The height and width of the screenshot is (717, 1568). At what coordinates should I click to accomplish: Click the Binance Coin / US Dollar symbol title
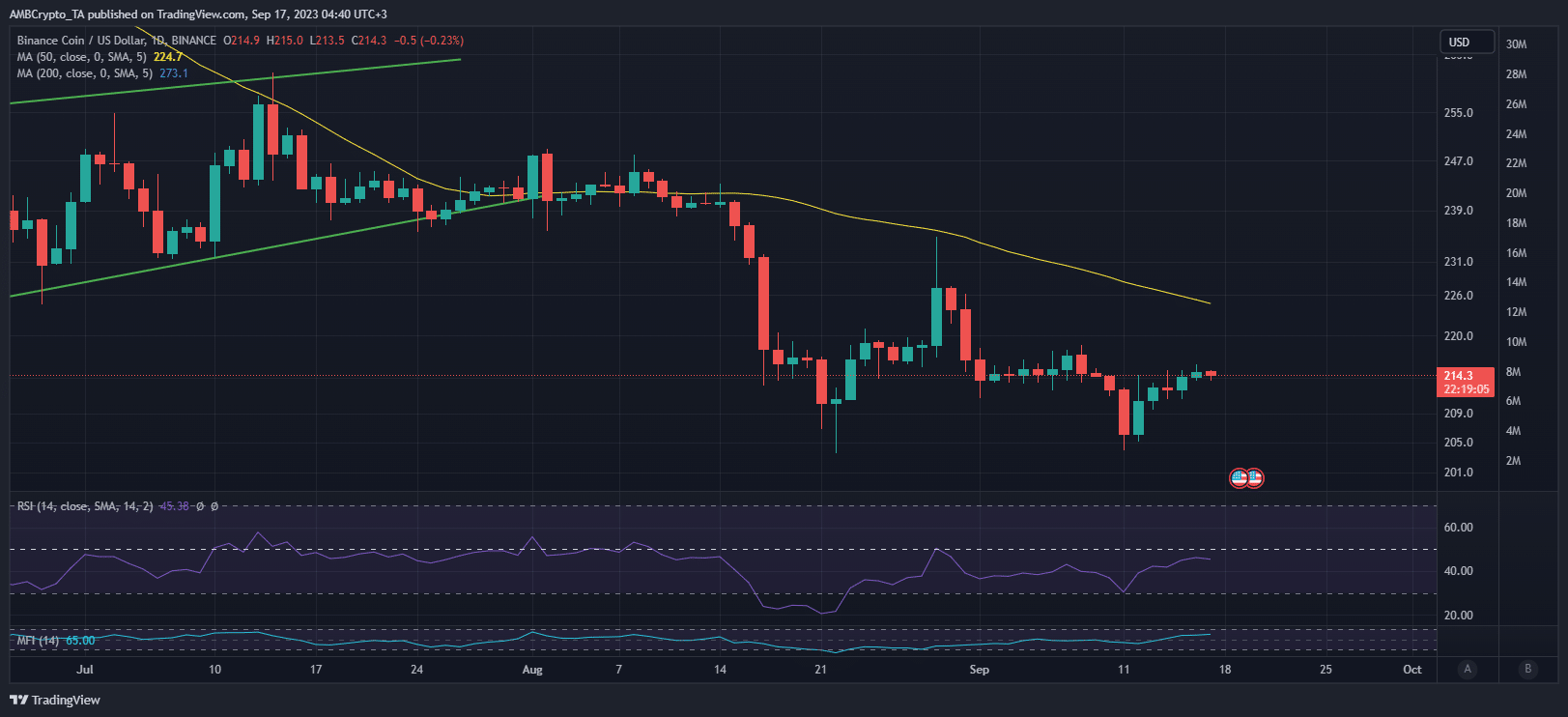click(116, 41)
